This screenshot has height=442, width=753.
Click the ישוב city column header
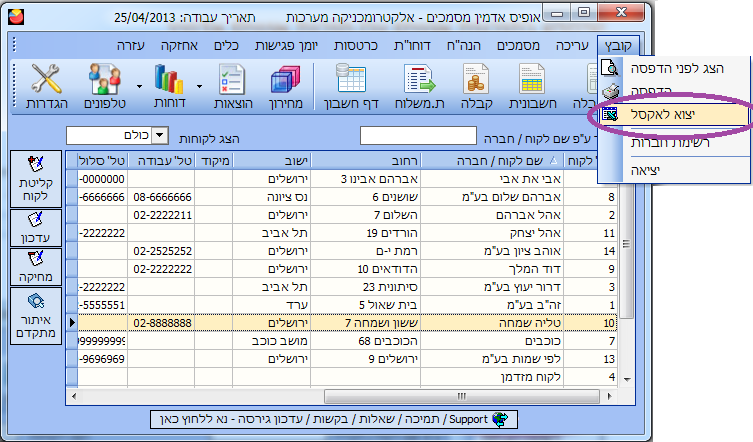click(271, 160)
